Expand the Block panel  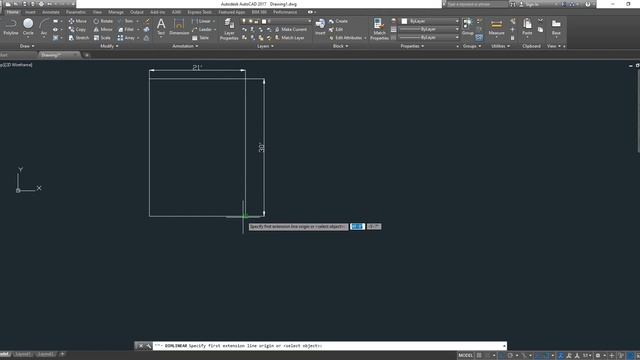coord(340,46)
